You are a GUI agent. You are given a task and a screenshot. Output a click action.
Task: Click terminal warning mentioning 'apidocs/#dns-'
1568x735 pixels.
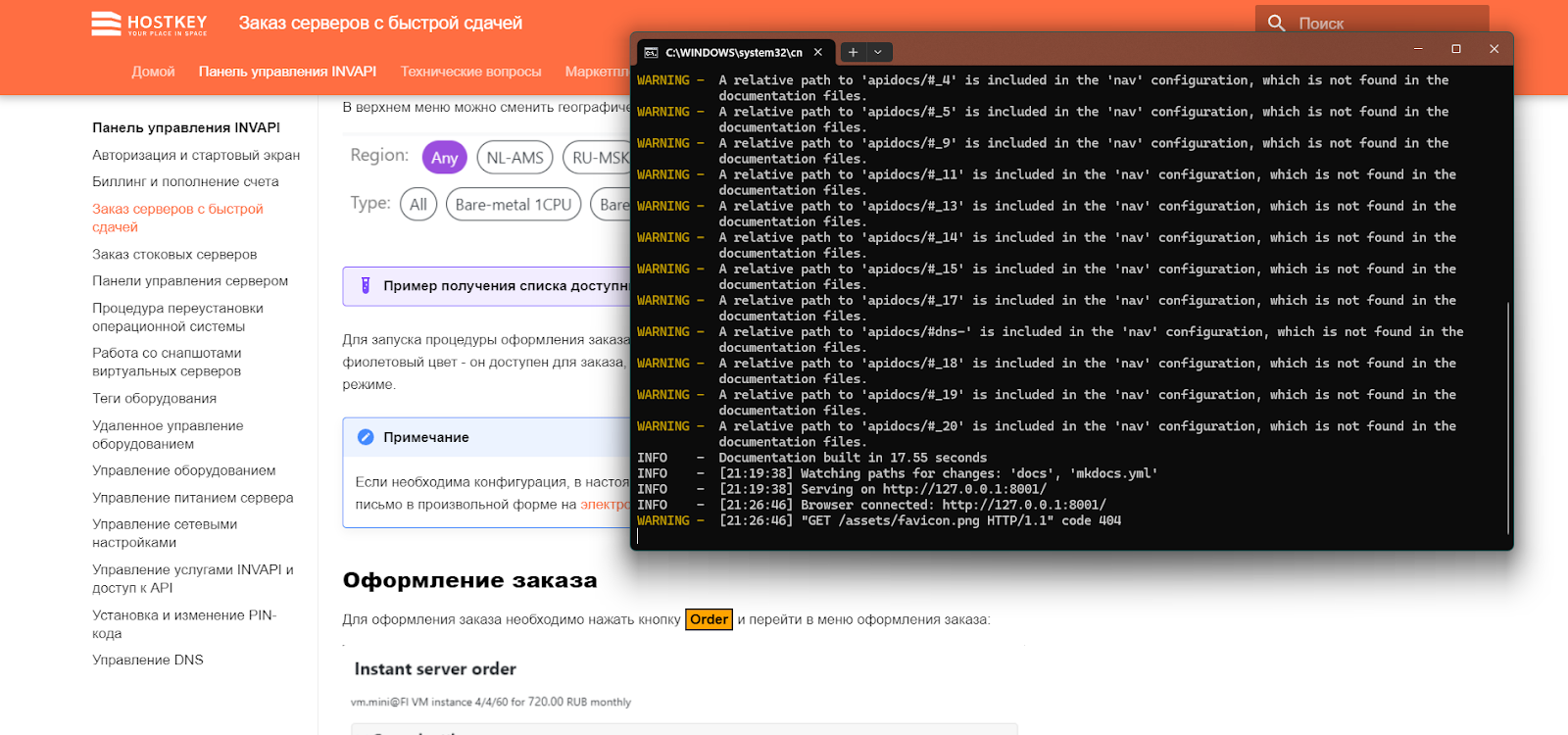1050,339
